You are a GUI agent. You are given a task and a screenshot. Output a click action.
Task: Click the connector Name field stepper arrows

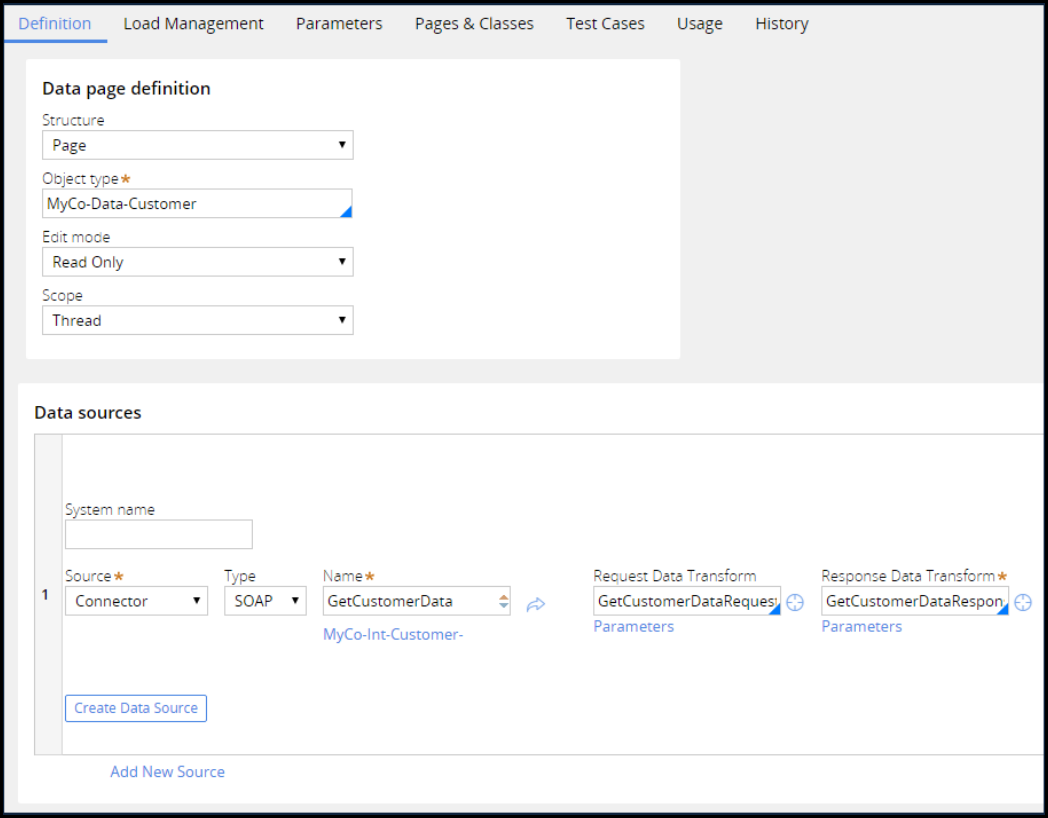503,602
